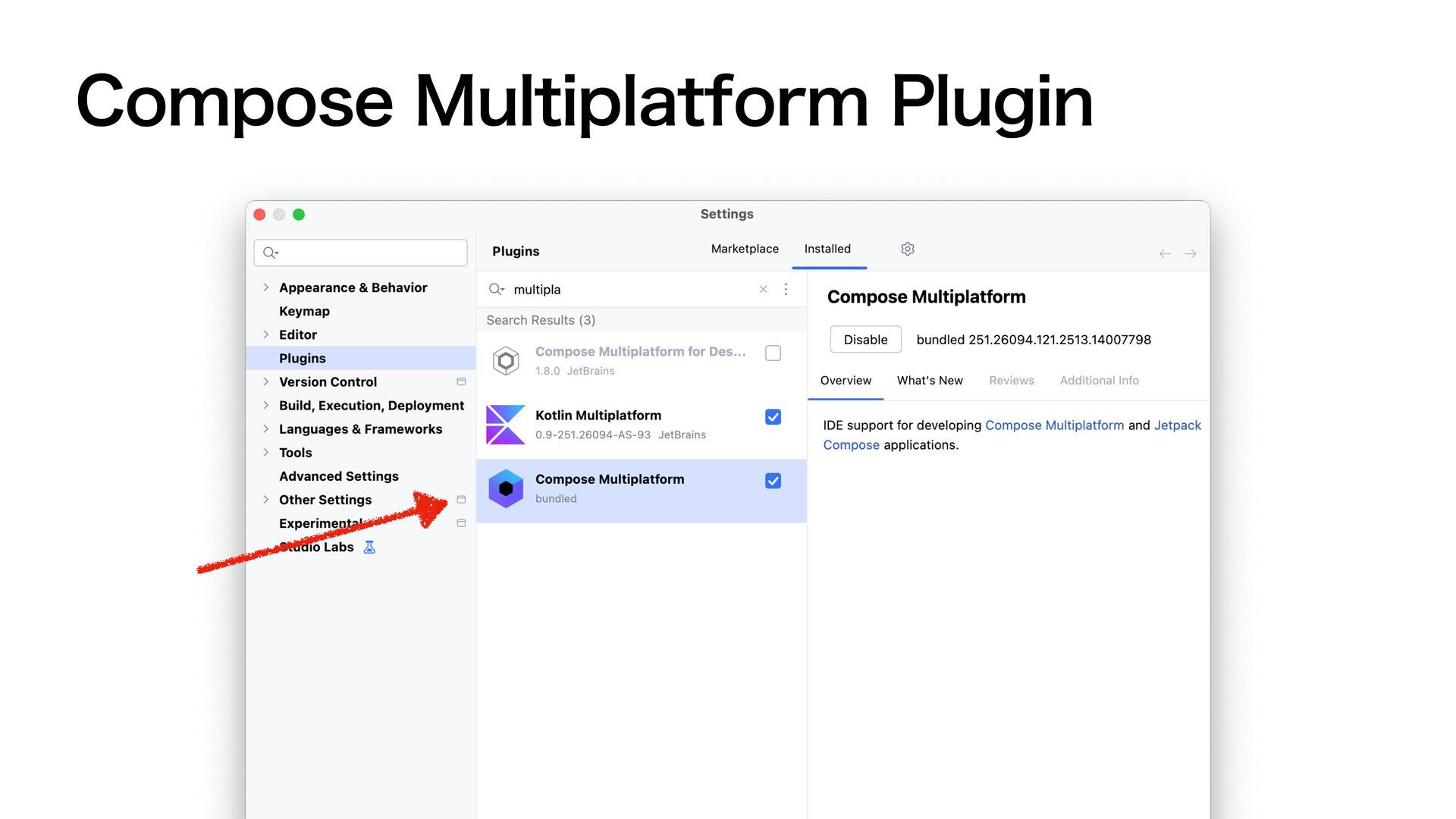Viewport: 1456px width, 819px height.
Task: Click the settings search field
Action: (361, 253)
